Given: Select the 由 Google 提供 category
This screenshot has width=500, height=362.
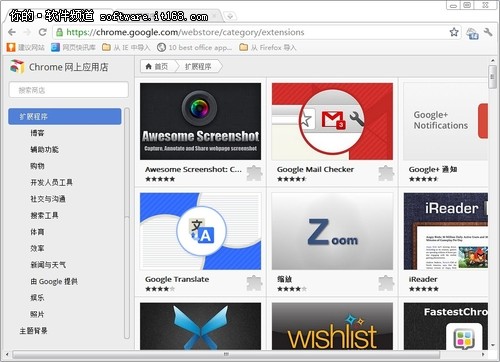Looking at the screenshot, I should point(54,281).
